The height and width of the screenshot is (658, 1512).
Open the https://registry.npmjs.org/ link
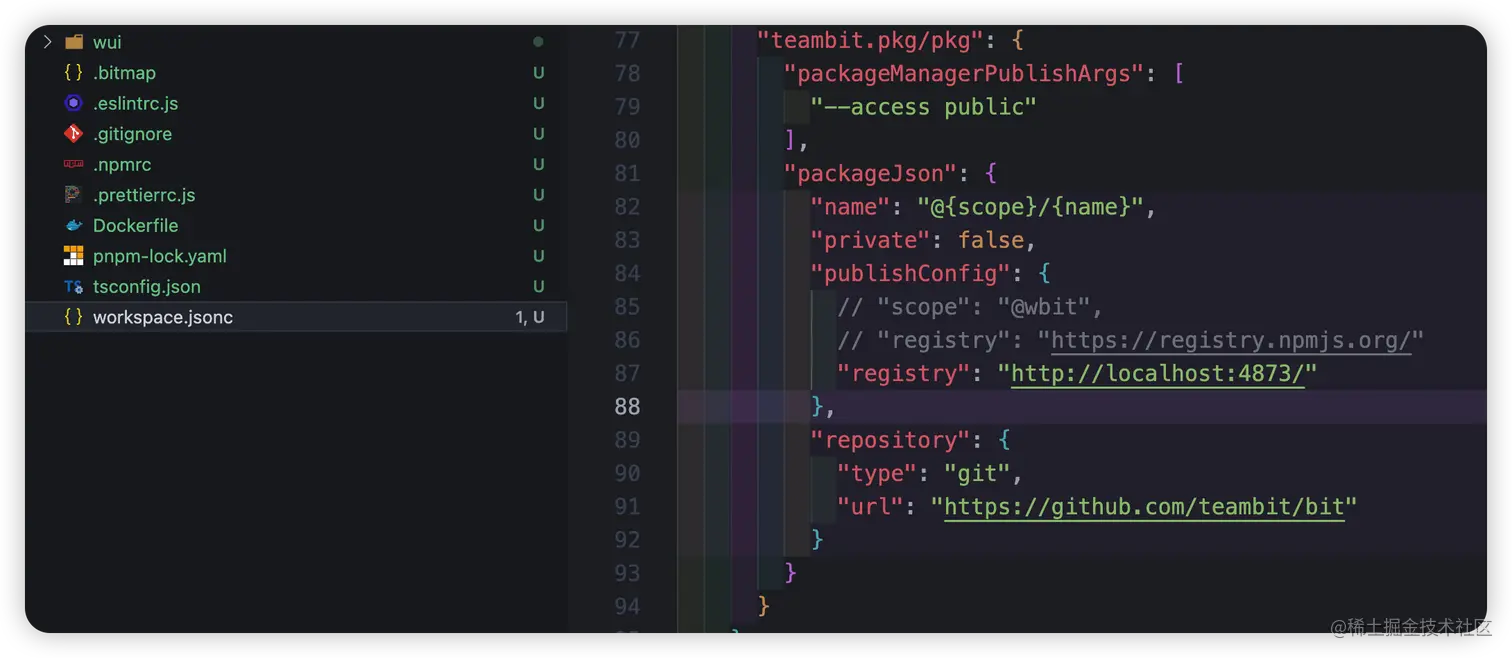pyautogui.click(x=1230, y=340)
